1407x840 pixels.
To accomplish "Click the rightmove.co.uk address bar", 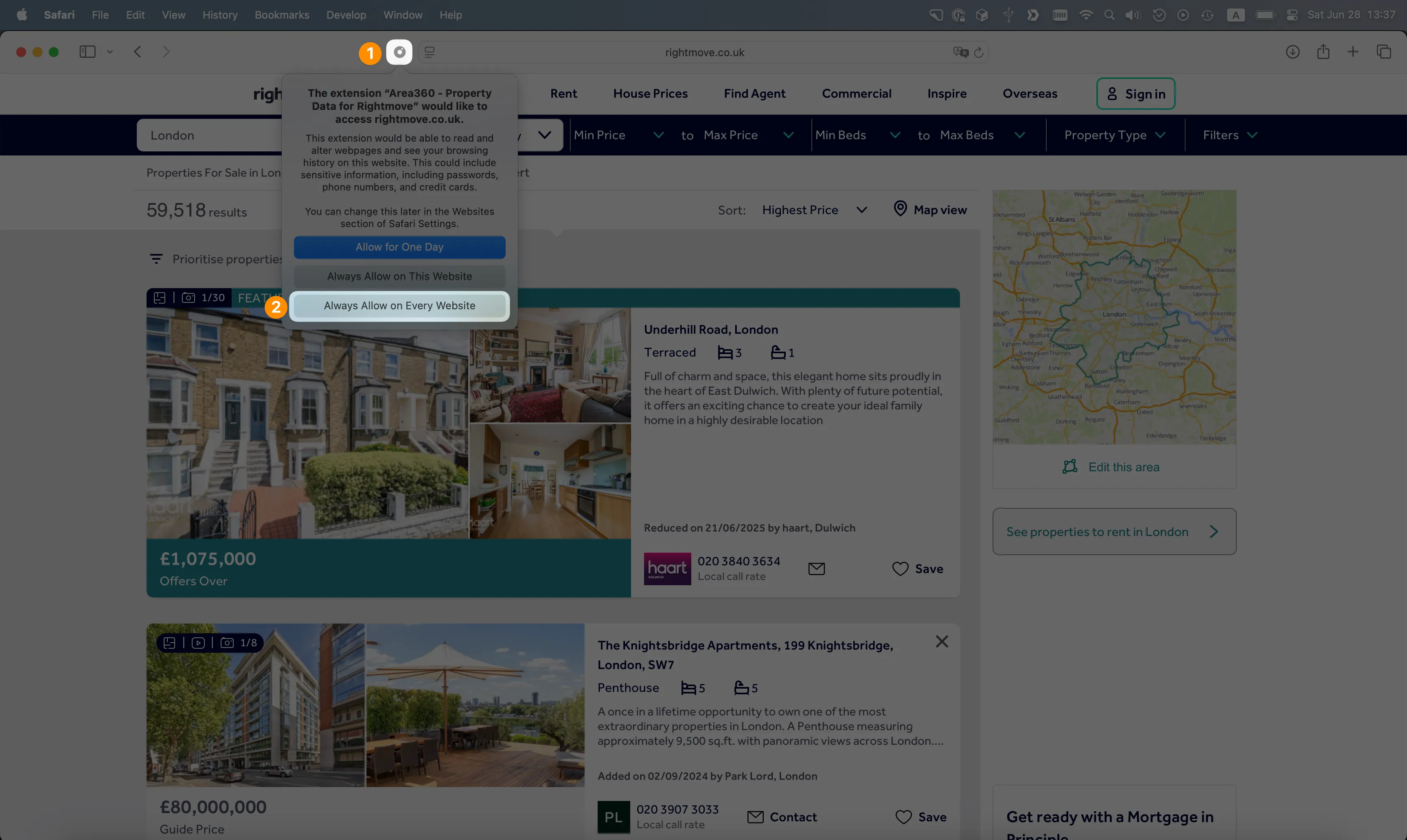I will pos(704,52).
